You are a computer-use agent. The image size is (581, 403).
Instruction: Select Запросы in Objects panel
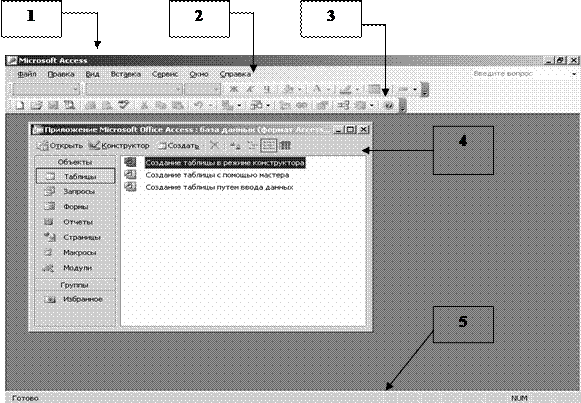pos(76,191)
